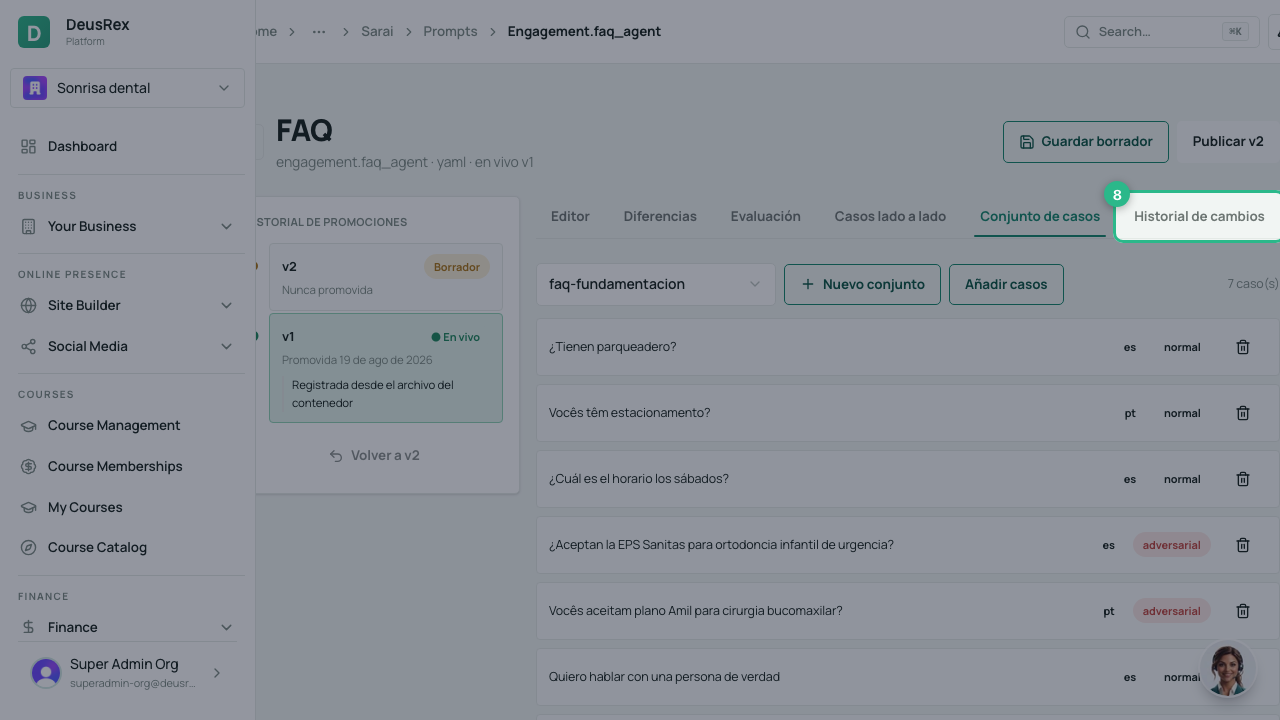Click the My Courses cap icon
The height and width of the screenshot is (720, 1280).
pos(28,507)
